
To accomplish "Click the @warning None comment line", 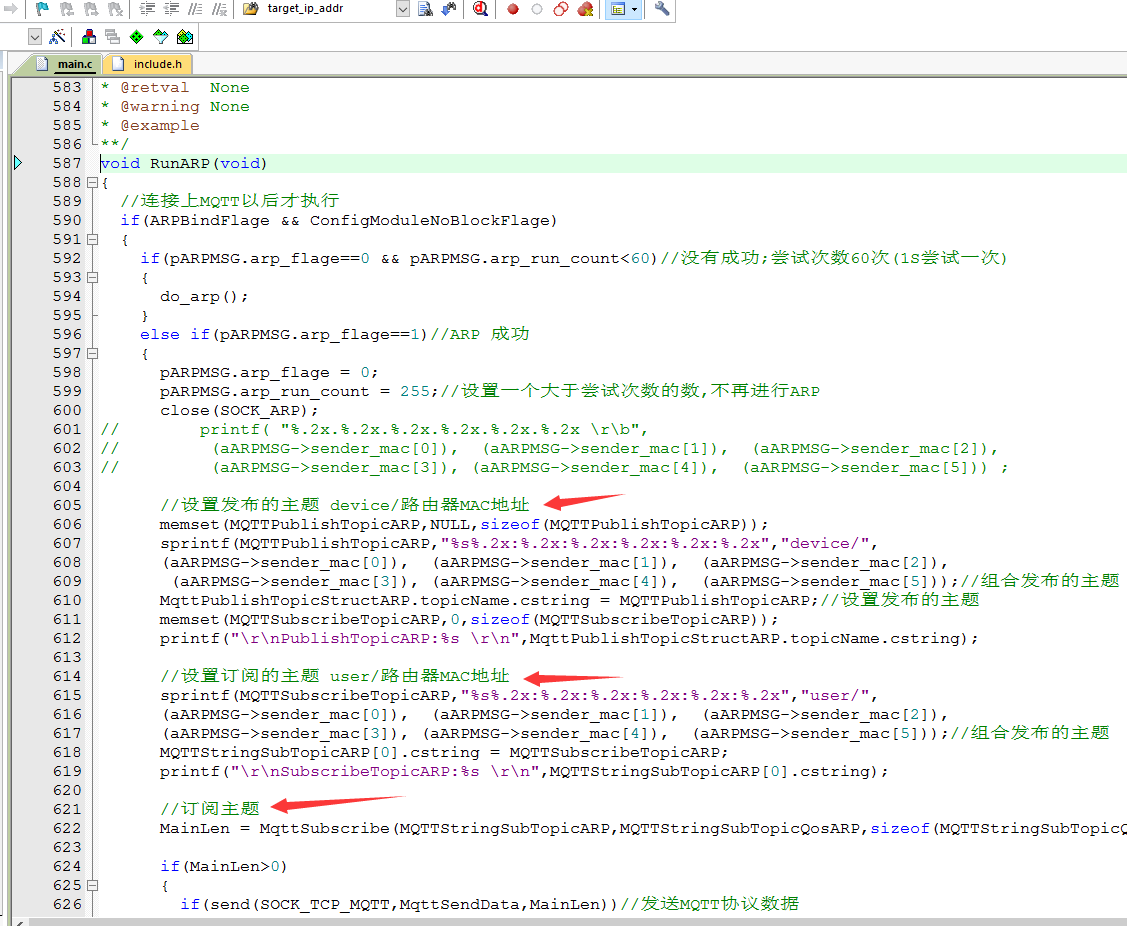I will (175, 106).
